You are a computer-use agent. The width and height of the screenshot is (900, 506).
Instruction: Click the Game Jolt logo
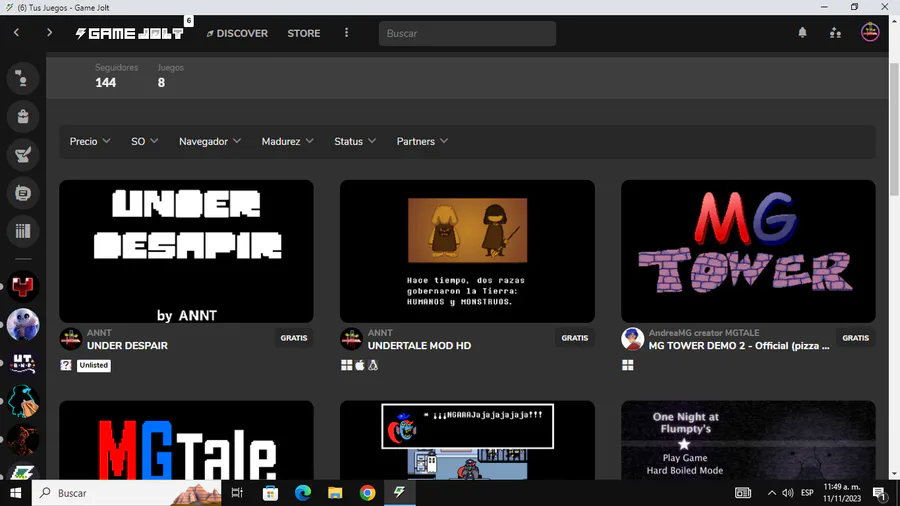click(129, 33)
